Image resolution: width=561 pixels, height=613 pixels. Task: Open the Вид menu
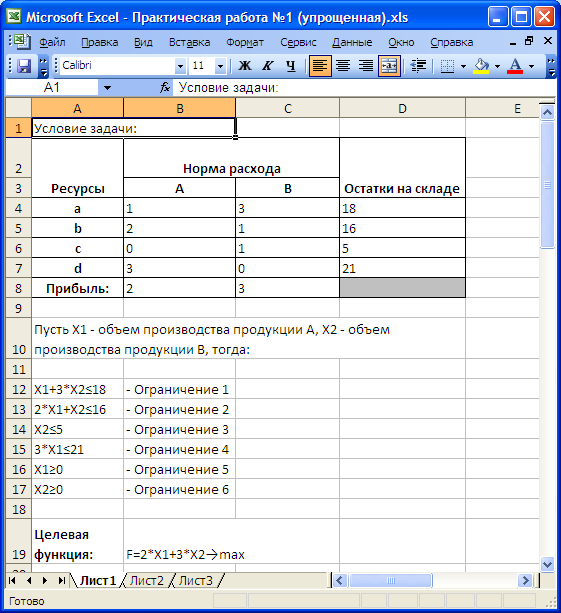[143, 42]
